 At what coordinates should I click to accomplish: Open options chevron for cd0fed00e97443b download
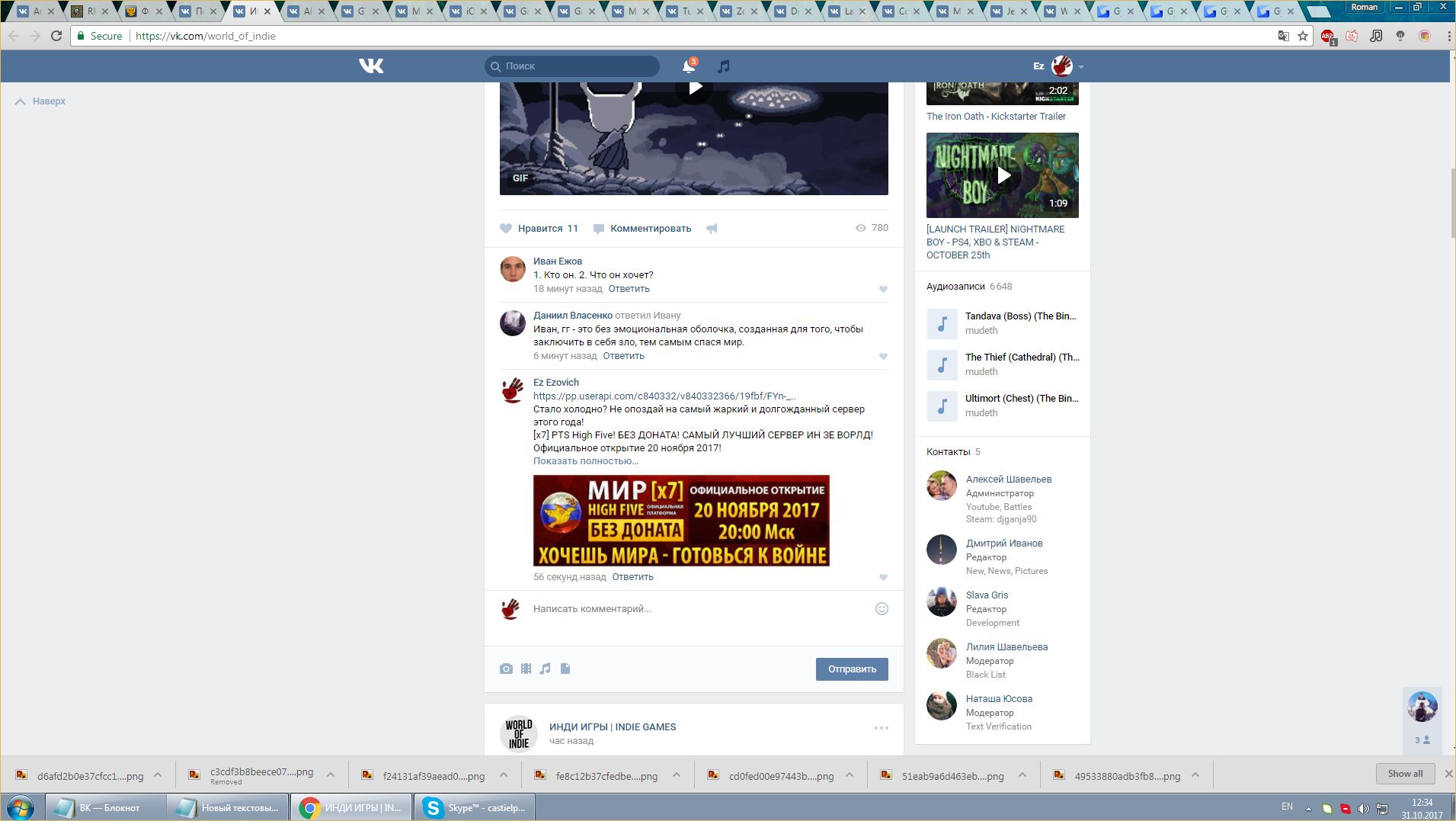[850, 775]
